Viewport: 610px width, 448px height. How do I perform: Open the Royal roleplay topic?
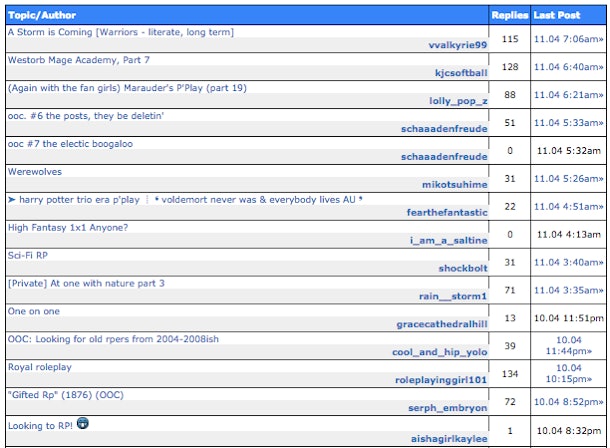pos(40,367)
